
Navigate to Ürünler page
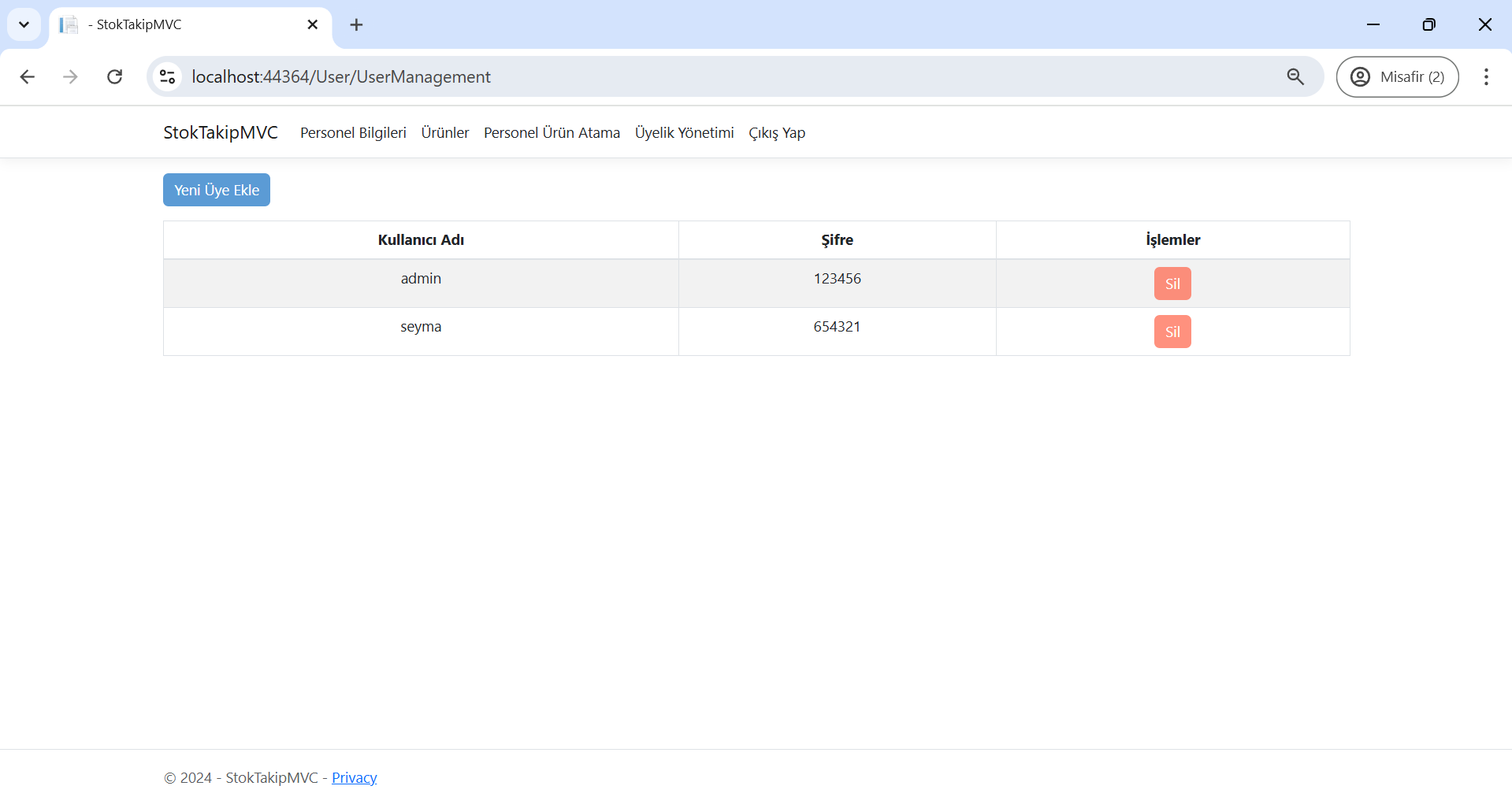[445, 133]
